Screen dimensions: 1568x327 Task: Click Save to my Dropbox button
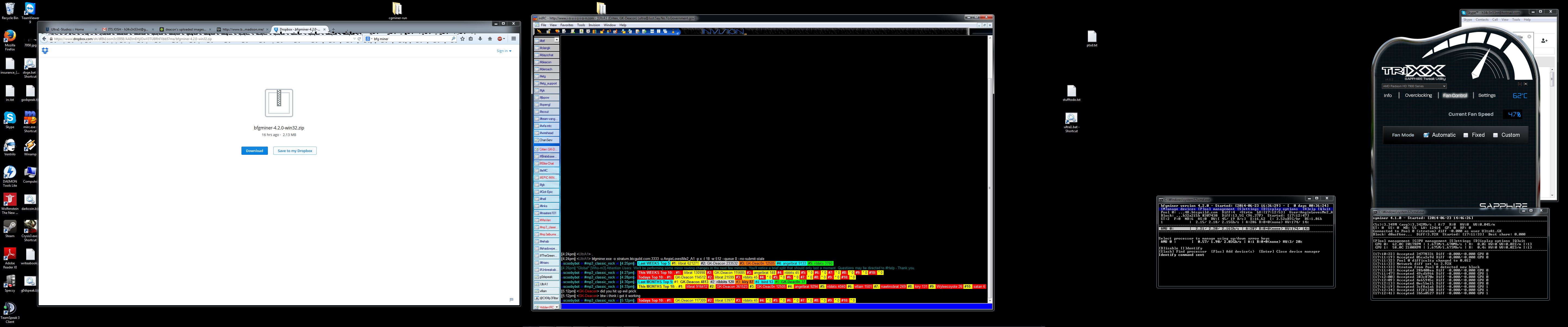[295, 150]
